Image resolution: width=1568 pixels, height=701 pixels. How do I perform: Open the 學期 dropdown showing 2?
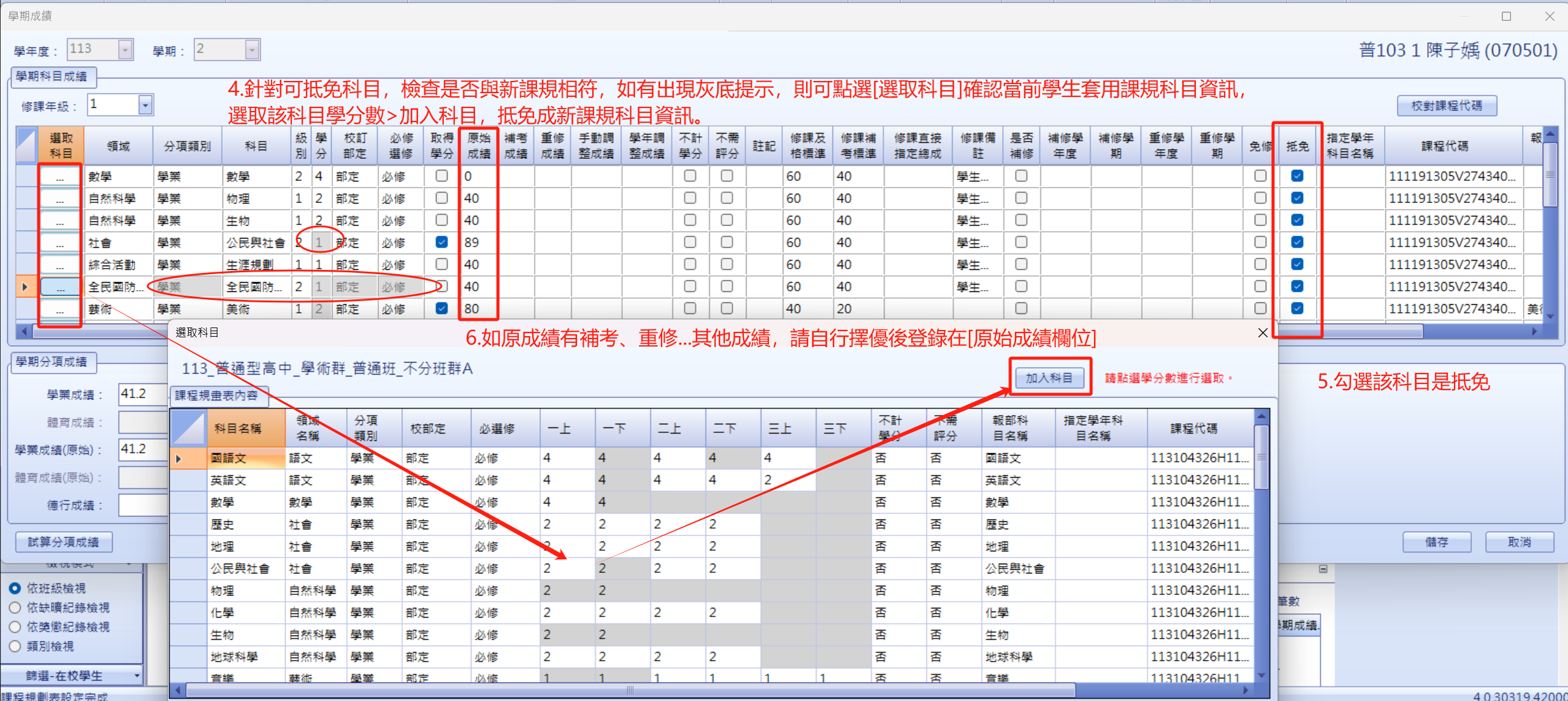click(252, 49)
